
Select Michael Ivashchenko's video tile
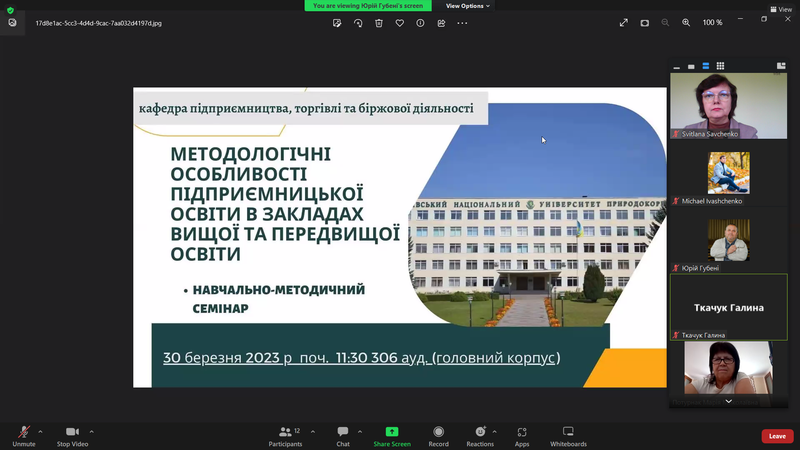click(729, 173)
